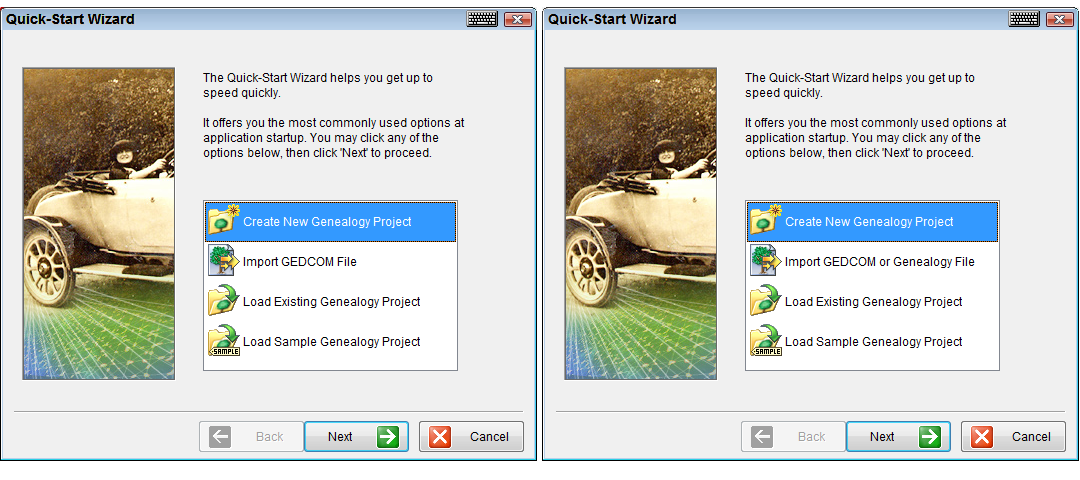Click the vintage car photo in left window
Viewport: 1080px width, 480px height.
click(x=98, y=223)
